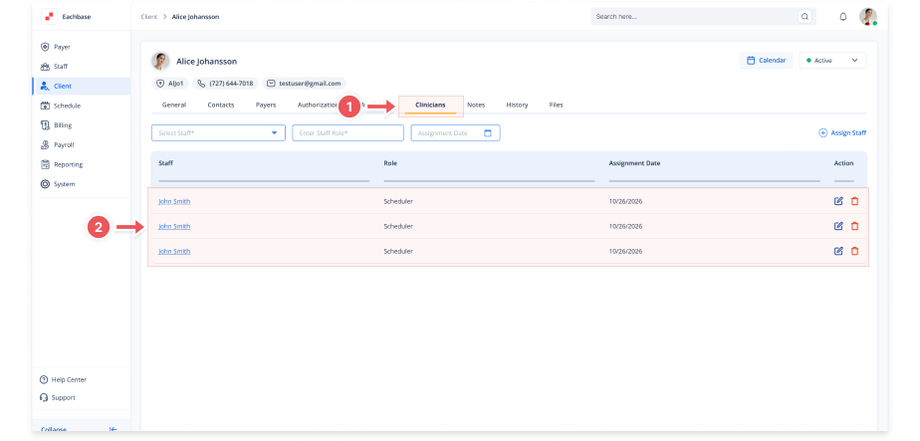Click the search magnifier icon

tap(805, 16)
